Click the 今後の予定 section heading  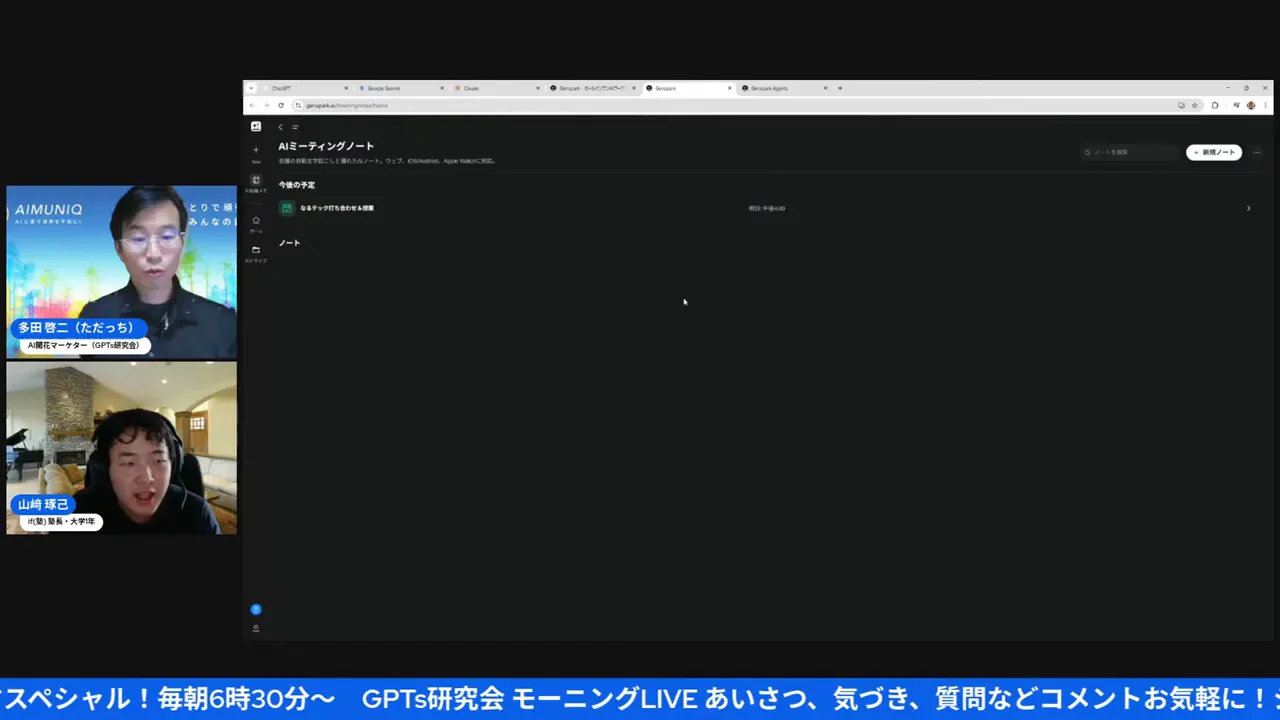pos(296,185)
